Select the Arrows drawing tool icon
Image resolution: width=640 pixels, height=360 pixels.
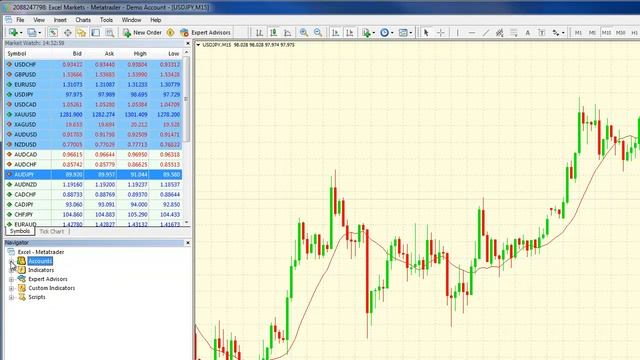[556, 32]
